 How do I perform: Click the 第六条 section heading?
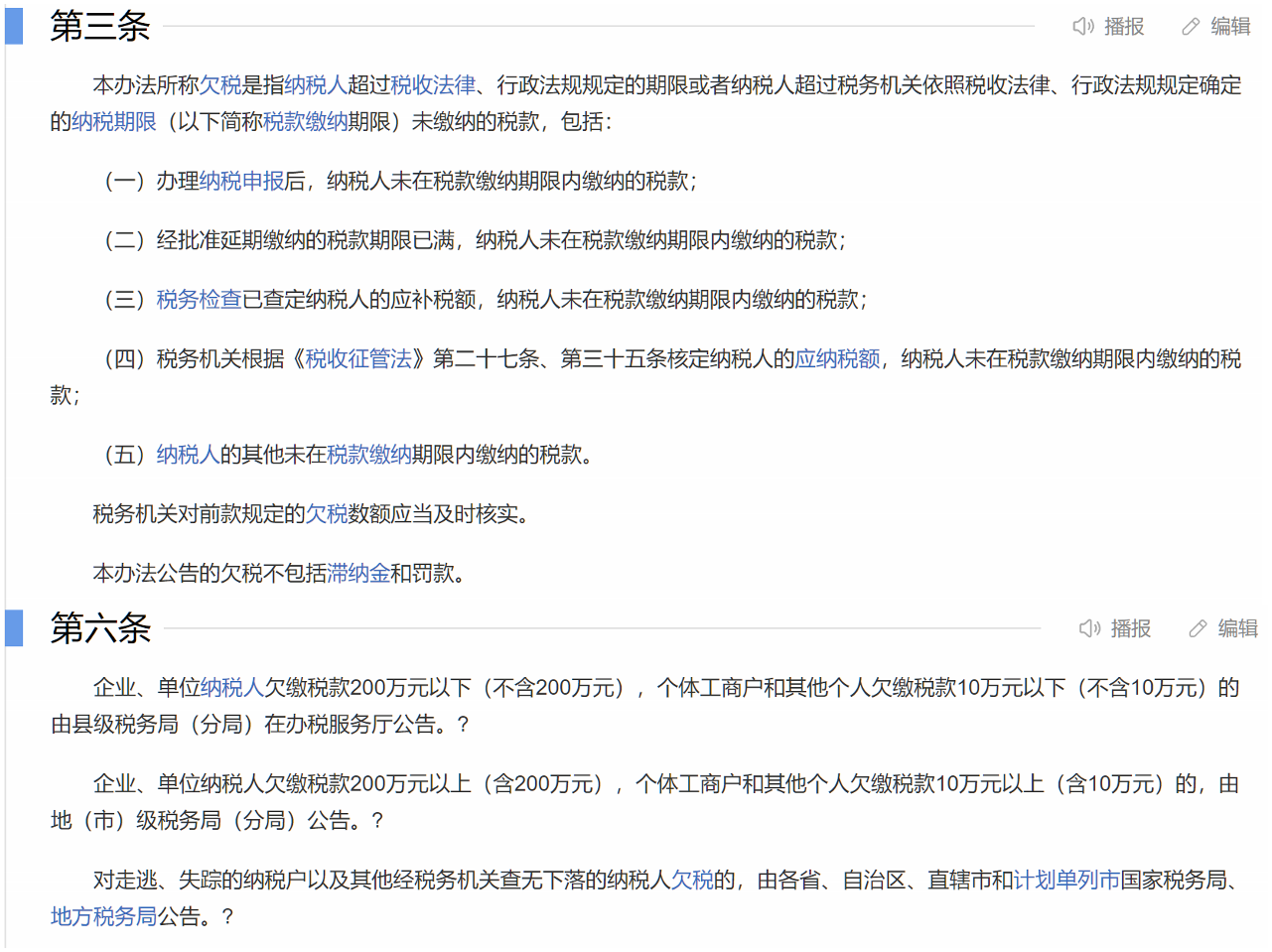coord(100,628)
